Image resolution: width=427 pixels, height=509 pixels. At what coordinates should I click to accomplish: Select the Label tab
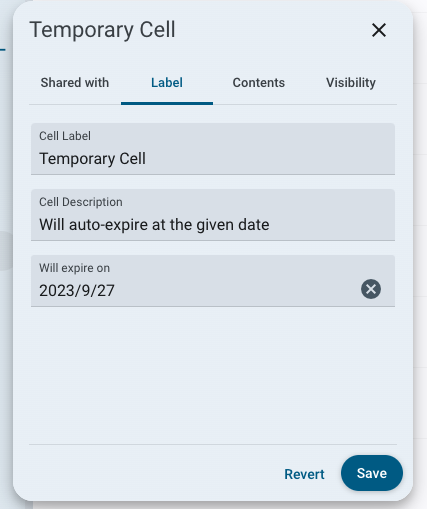(167, 83)
